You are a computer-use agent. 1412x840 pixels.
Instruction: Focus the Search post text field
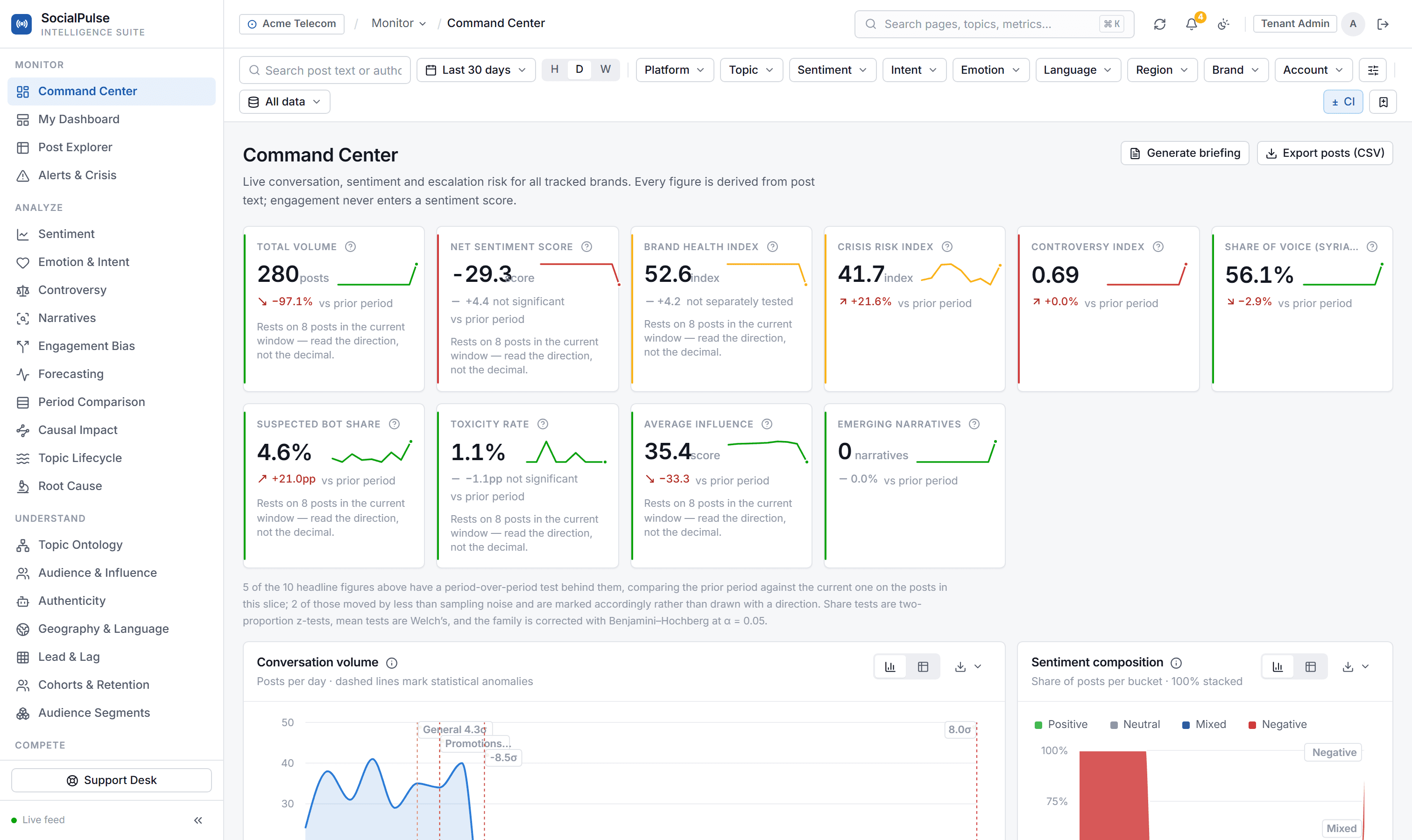click(x=325, y=70)
